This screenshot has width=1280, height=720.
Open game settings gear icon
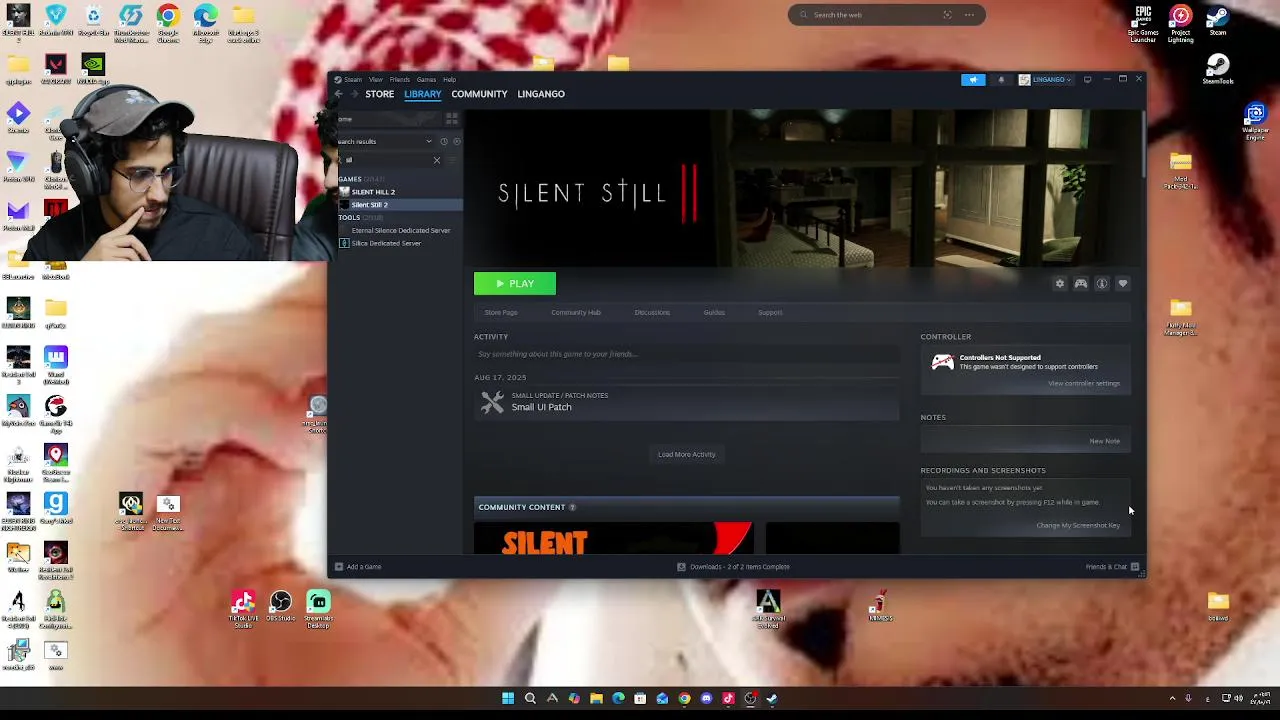coord(1060,284)
